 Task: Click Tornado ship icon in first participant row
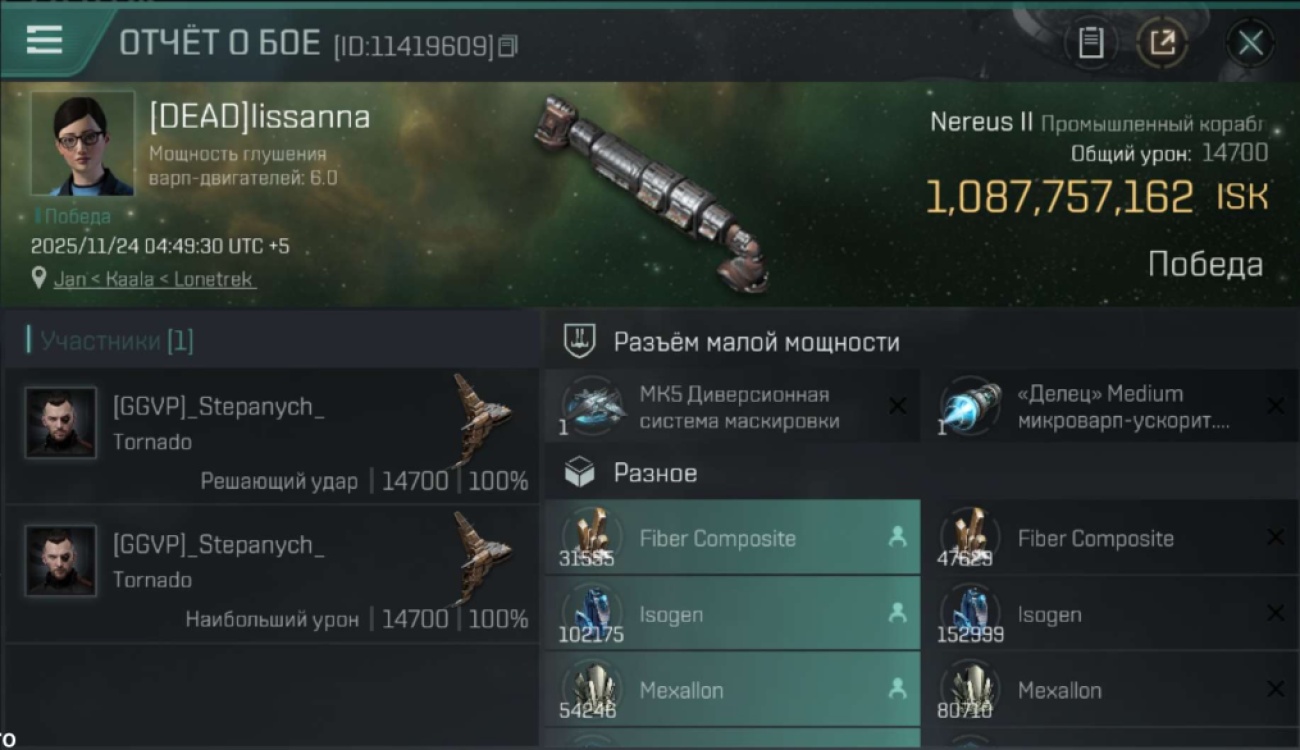(x=482, y=418)
